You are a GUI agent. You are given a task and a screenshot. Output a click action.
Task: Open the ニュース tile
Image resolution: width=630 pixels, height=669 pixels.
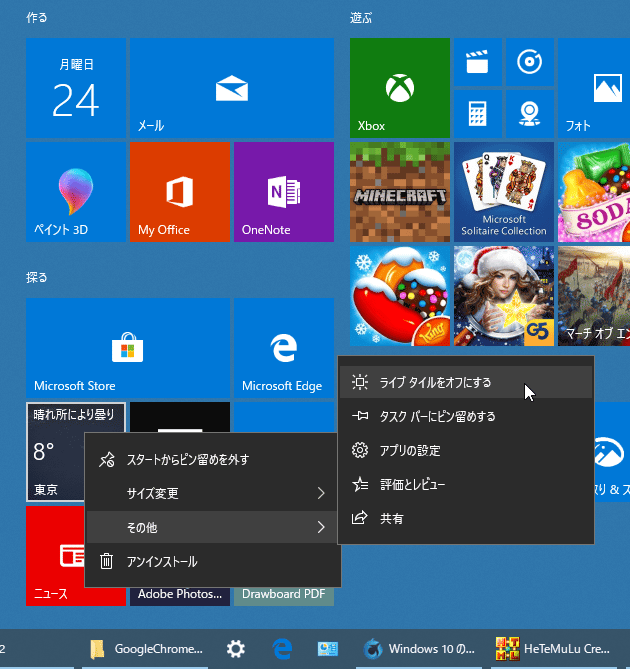(55, 556)
